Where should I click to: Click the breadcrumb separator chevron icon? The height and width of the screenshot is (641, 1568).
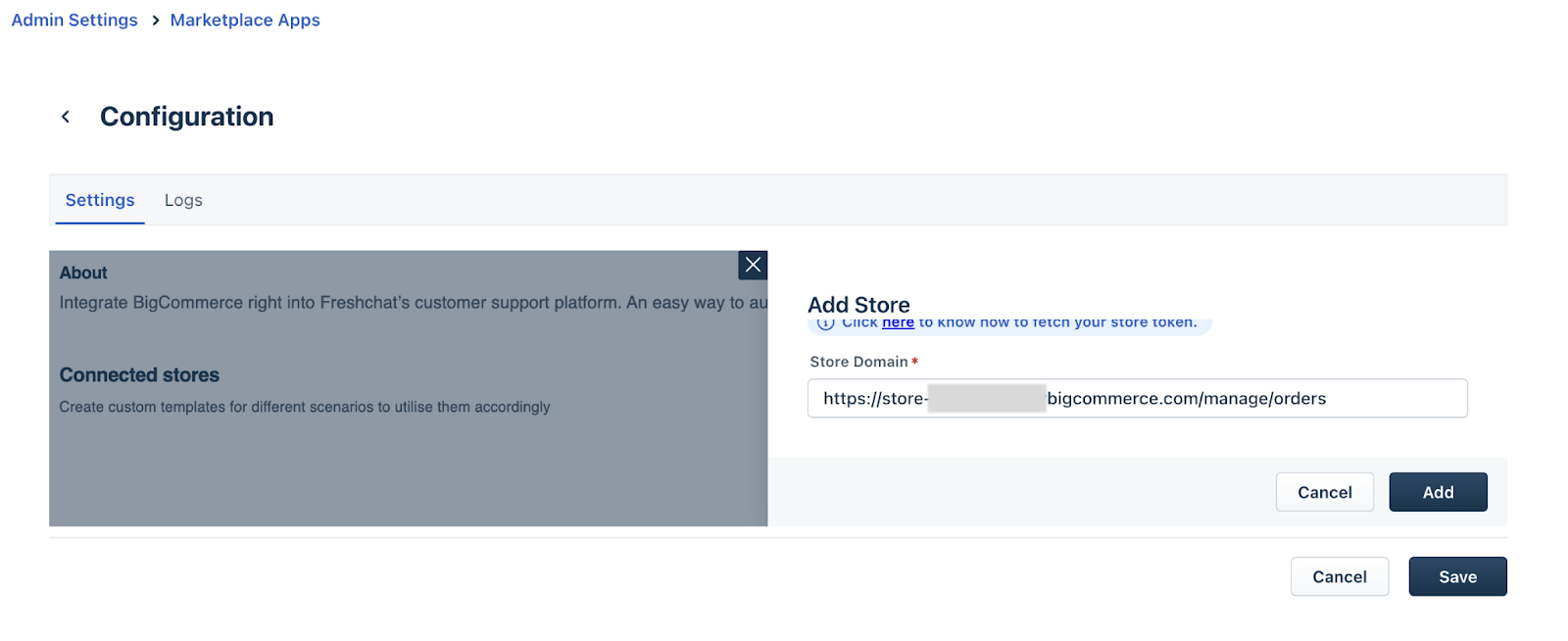coord(155,21)
